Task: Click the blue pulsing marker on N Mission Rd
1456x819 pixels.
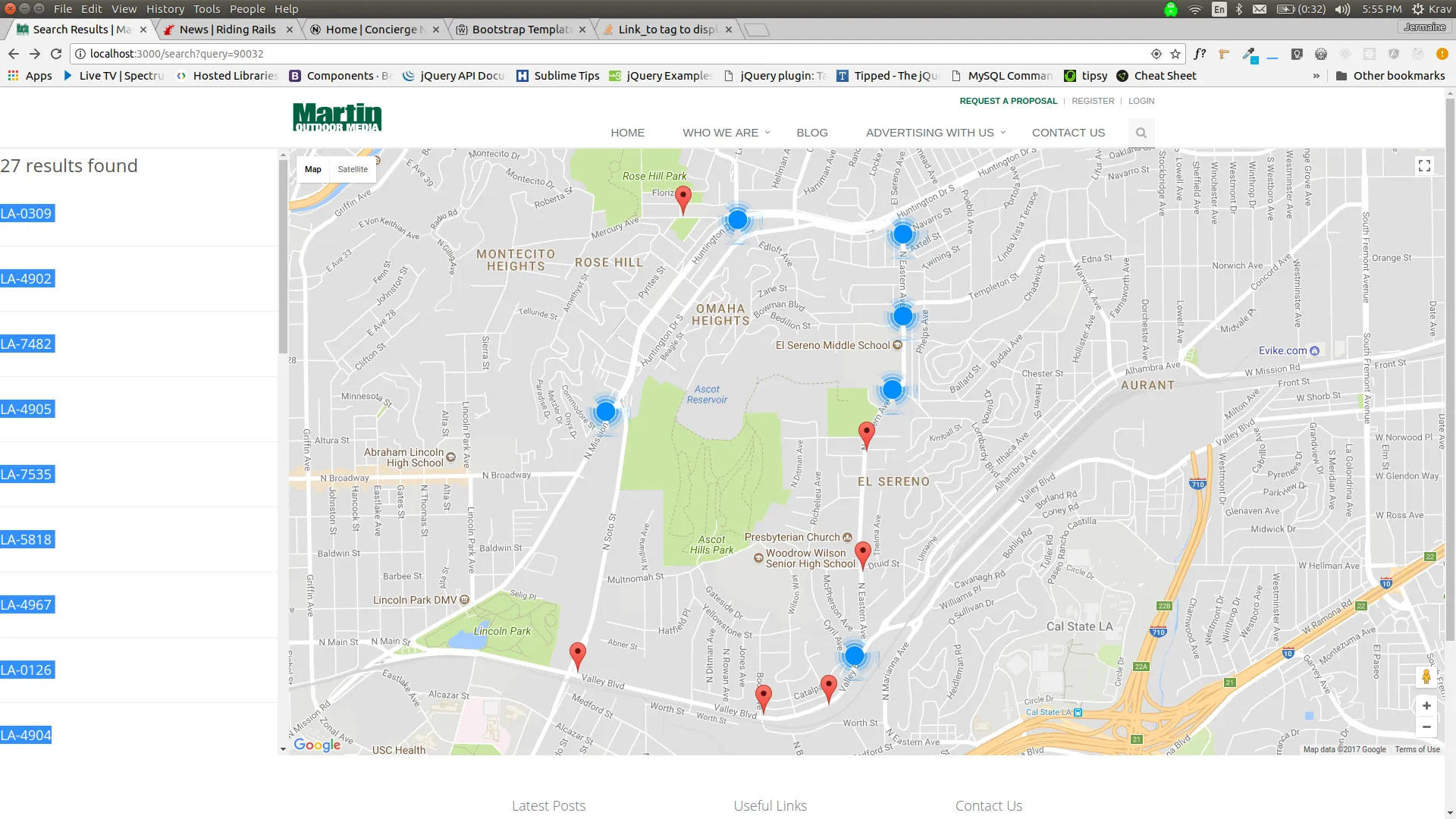Action: pyautogui.click(x=605, y=412)
